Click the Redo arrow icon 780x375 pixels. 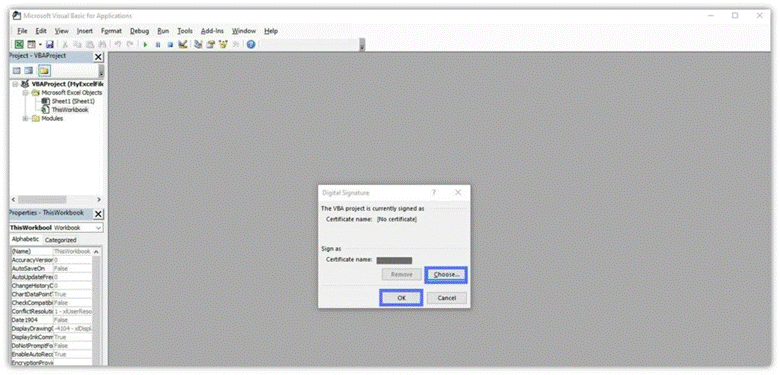point(130,44)
